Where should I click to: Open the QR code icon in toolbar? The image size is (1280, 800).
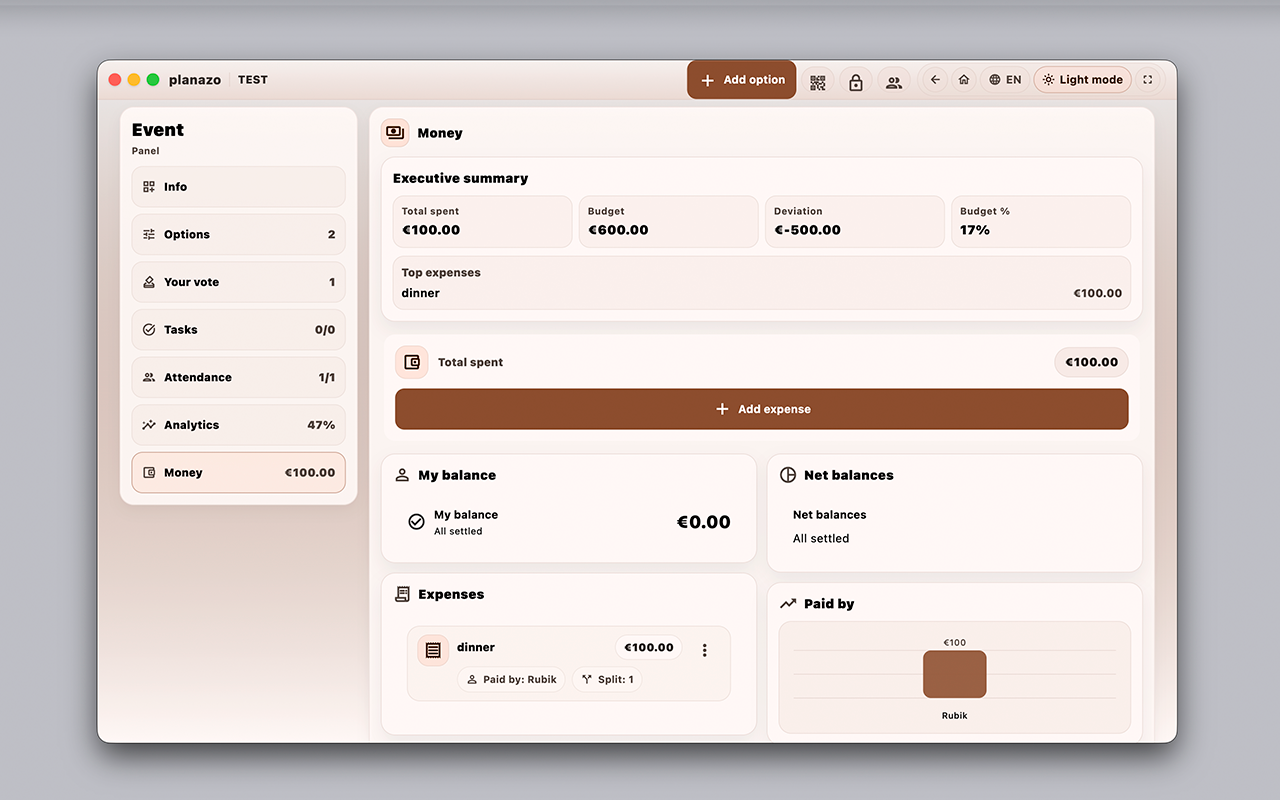point(818,81)
